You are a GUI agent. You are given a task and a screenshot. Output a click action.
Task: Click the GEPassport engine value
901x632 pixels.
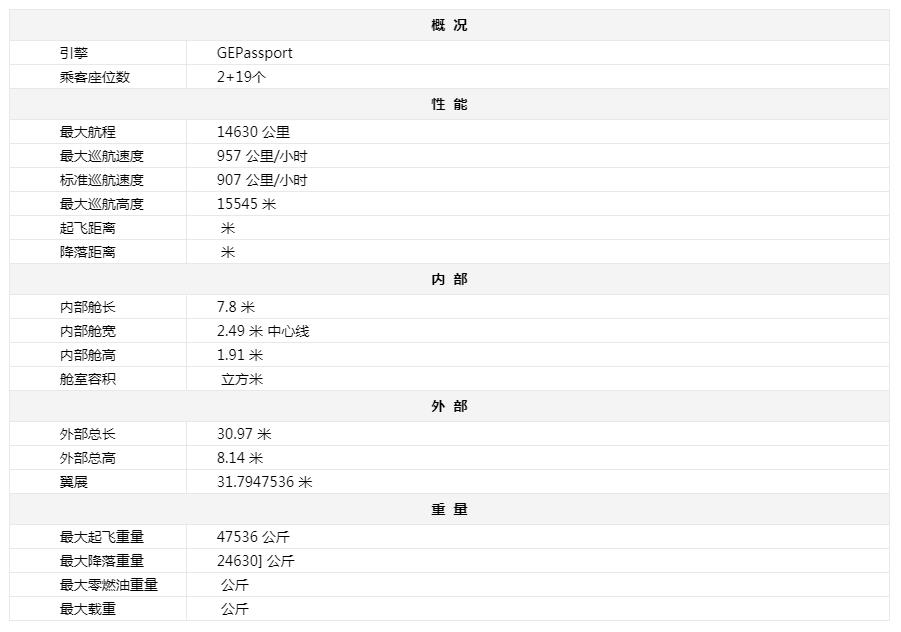255,53
